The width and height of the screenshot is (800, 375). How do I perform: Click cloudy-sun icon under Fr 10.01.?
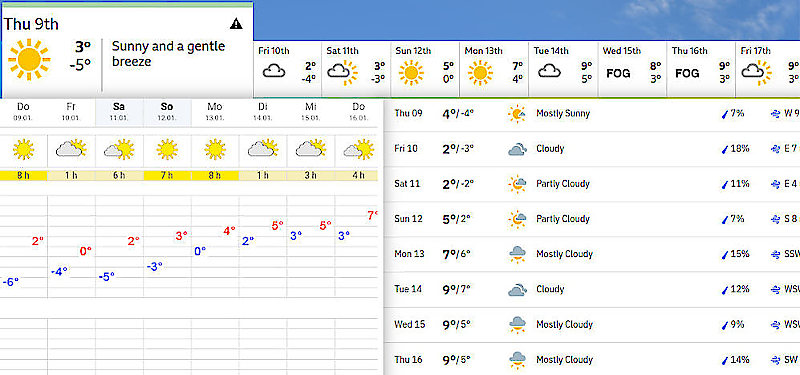(x=71, y=149)
